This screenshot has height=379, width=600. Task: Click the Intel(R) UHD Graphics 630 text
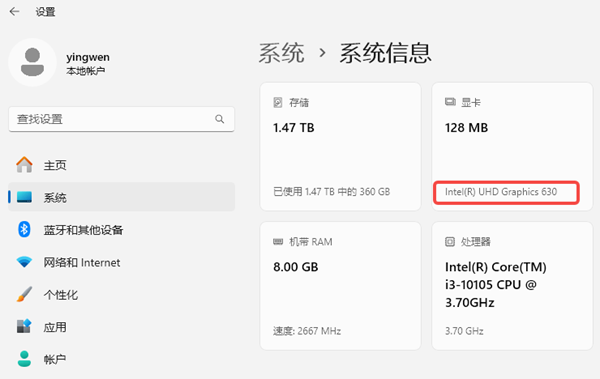click(501, 192)
